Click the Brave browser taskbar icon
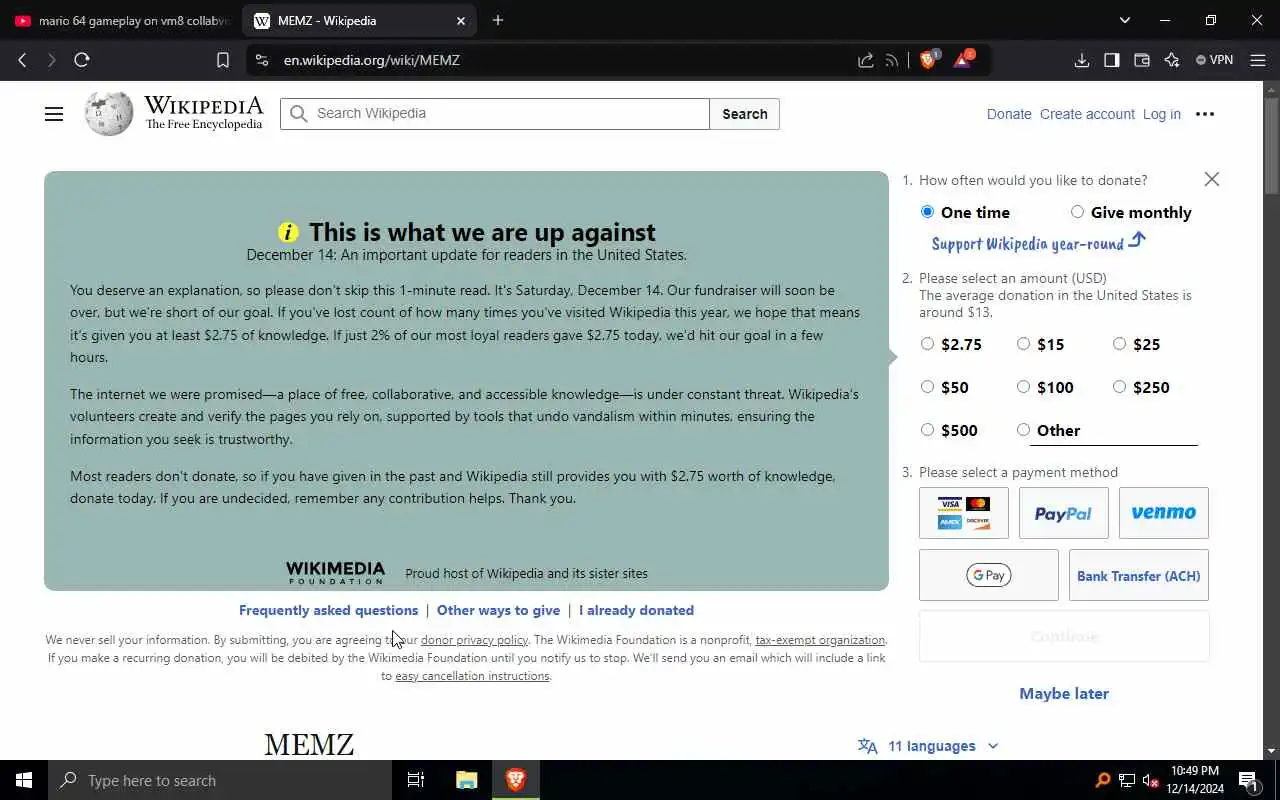1280x800 pixels. click(516, 780)
